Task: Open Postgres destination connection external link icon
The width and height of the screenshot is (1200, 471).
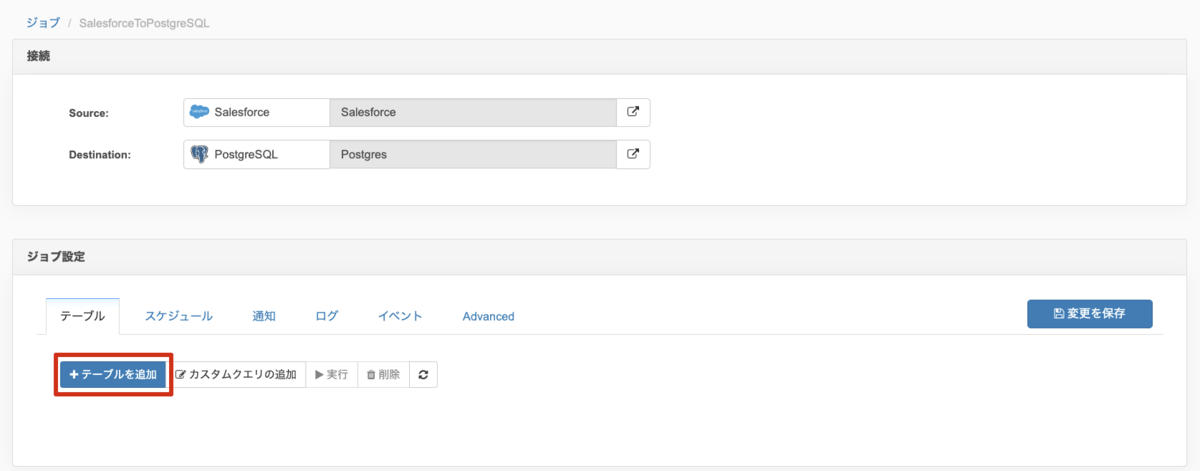Action: 633,154
